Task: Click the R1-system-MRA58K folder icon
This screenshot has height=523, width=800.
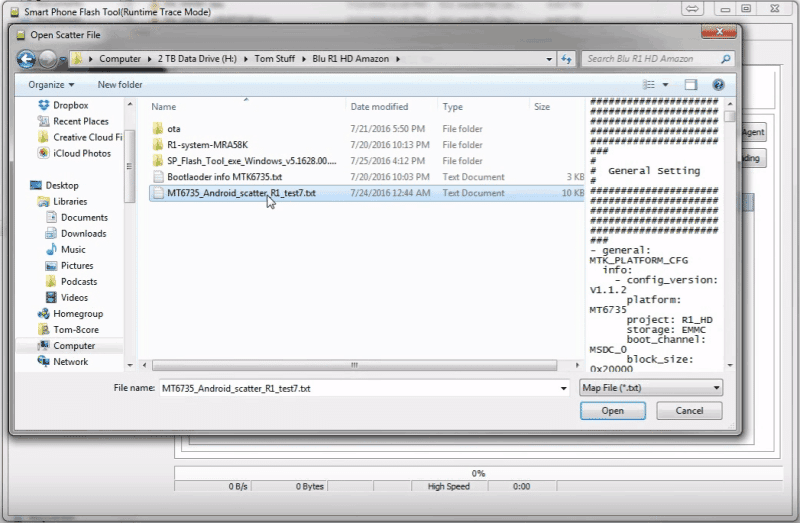Action: 158,145
